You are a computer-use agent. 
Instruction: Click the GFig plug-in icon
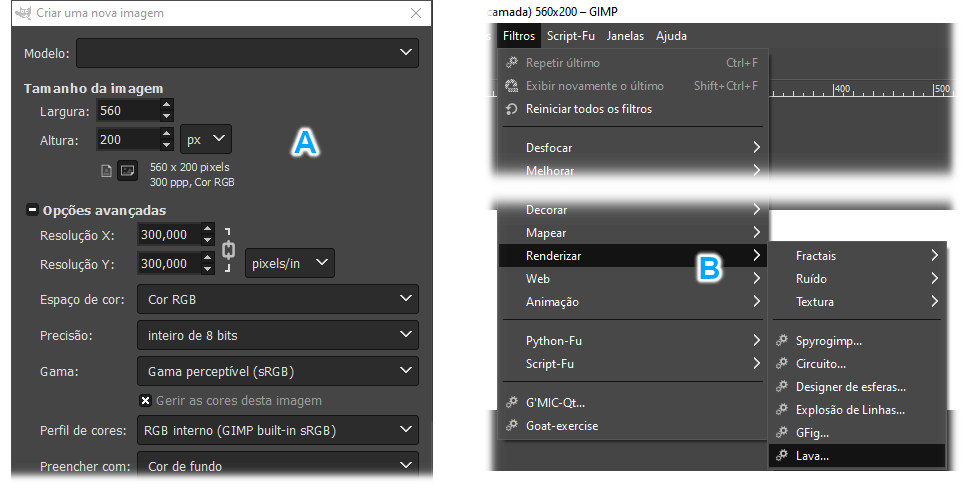[x=782, y=433]
